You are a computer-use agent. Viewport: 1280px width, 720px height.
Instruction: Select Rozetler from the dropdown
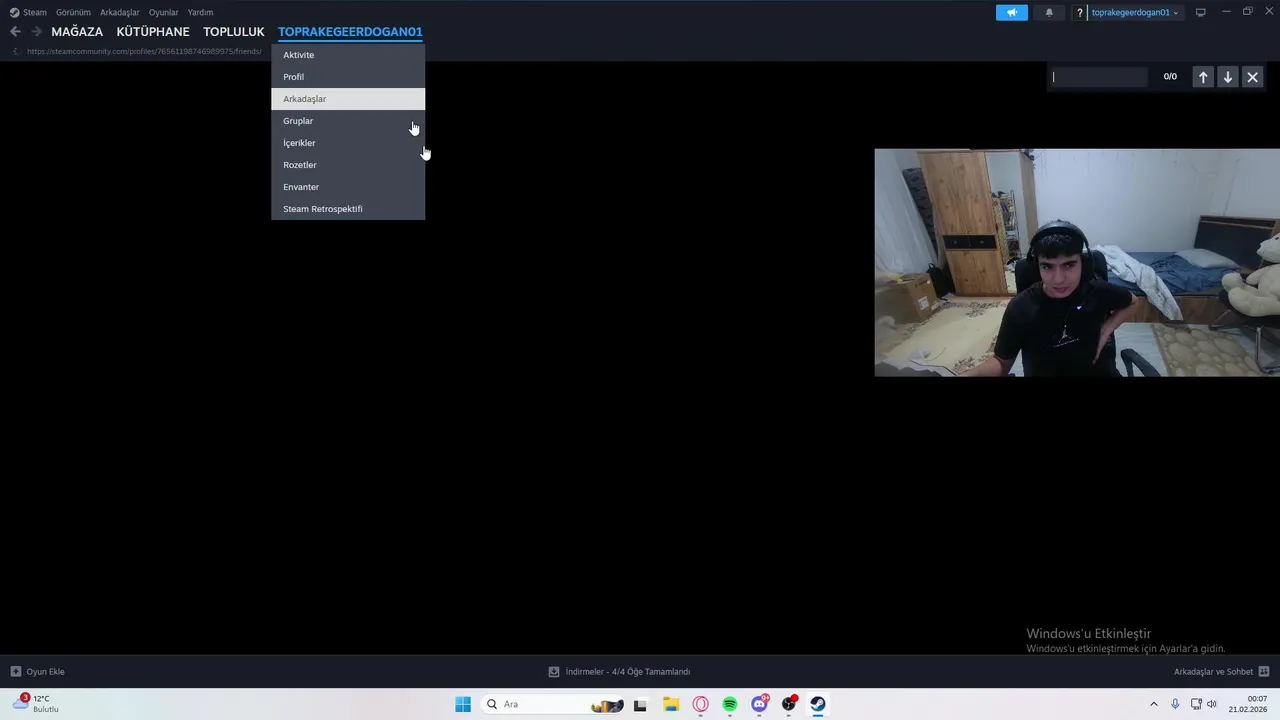(x=348, y=165)
